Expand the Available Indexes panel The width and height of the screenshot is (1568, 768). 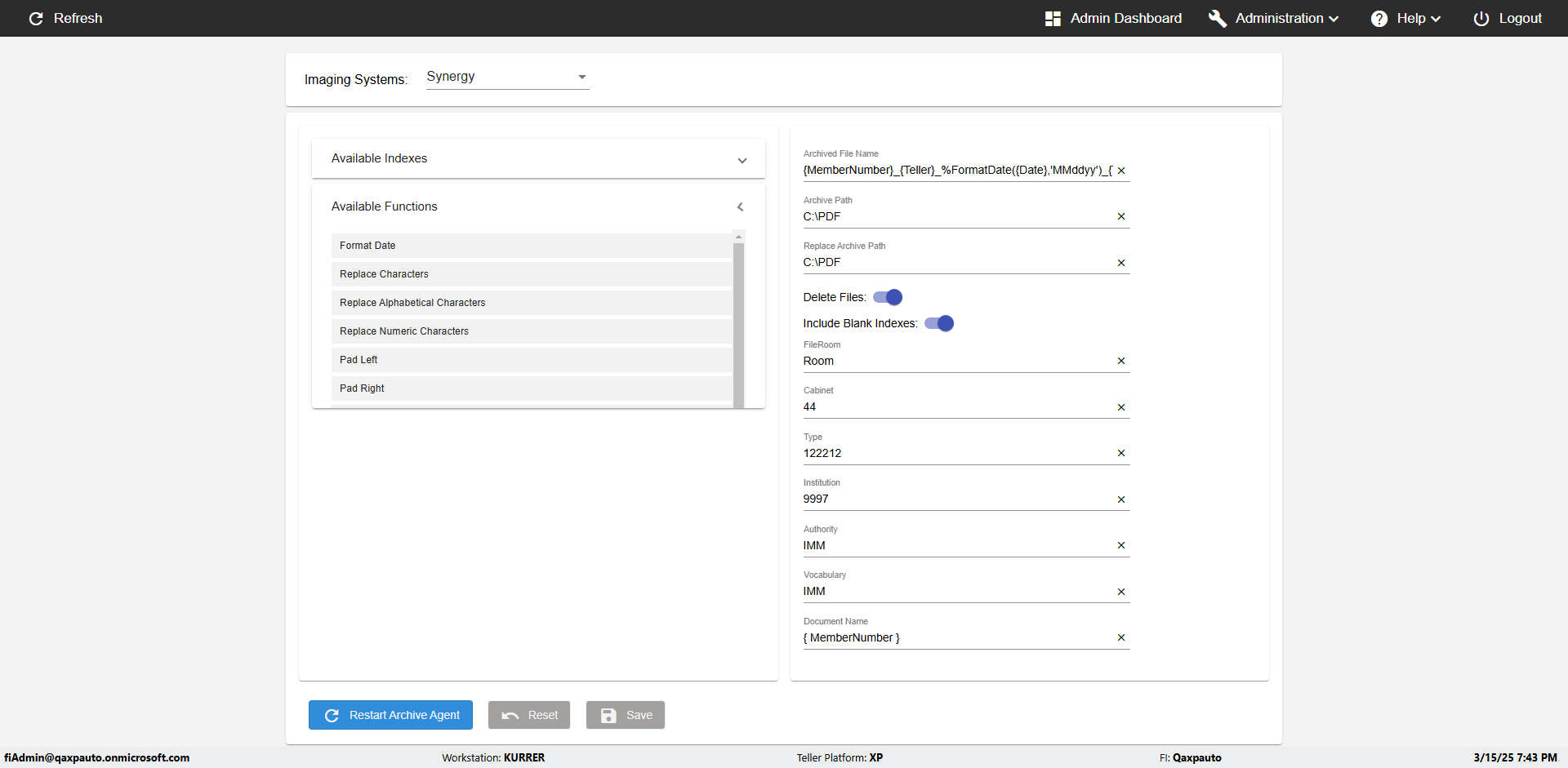click(x=742, y=160)
